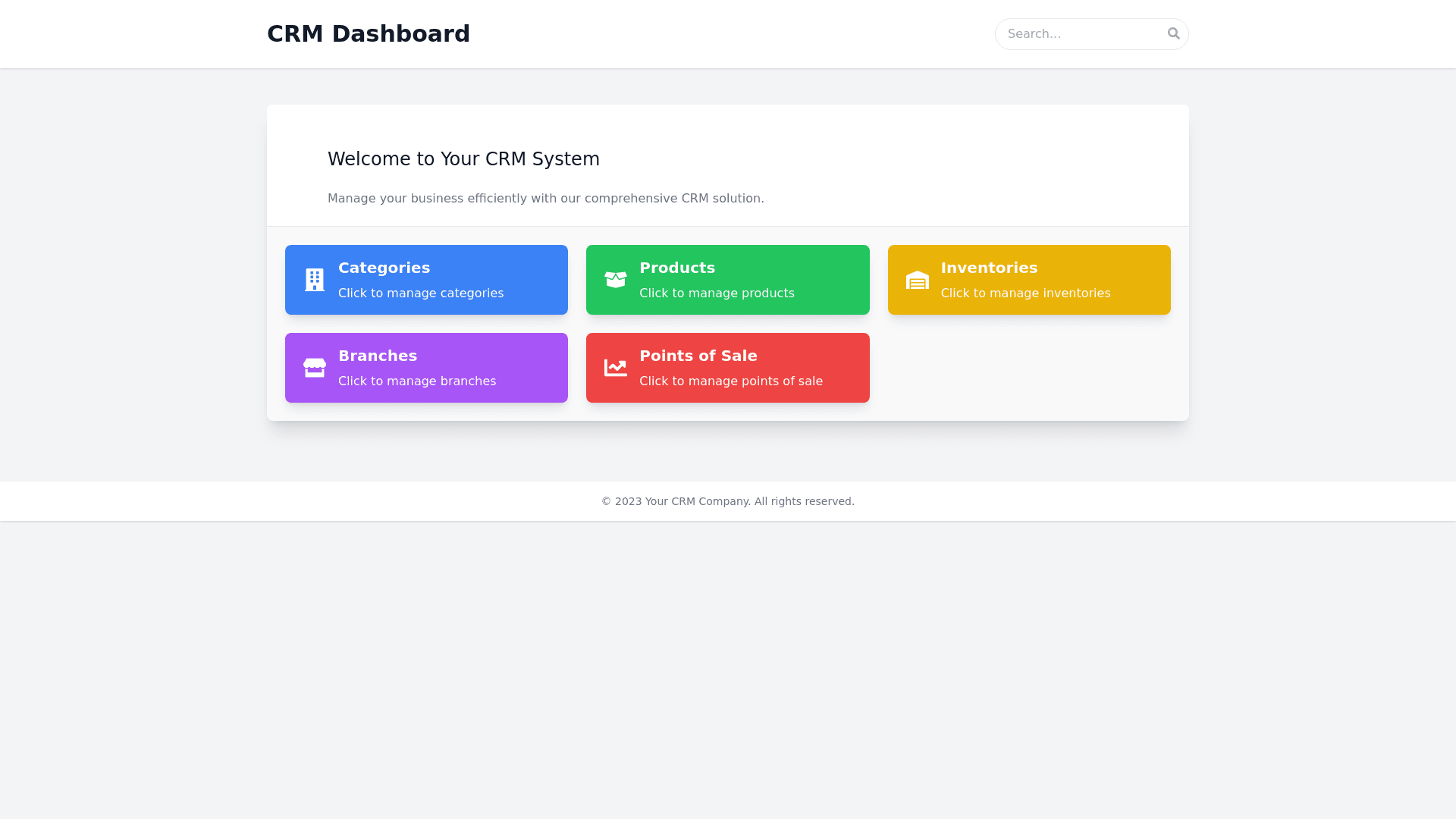Select 'Click to manage products' text
This screenshot has height=819, width=1456.
717,293
